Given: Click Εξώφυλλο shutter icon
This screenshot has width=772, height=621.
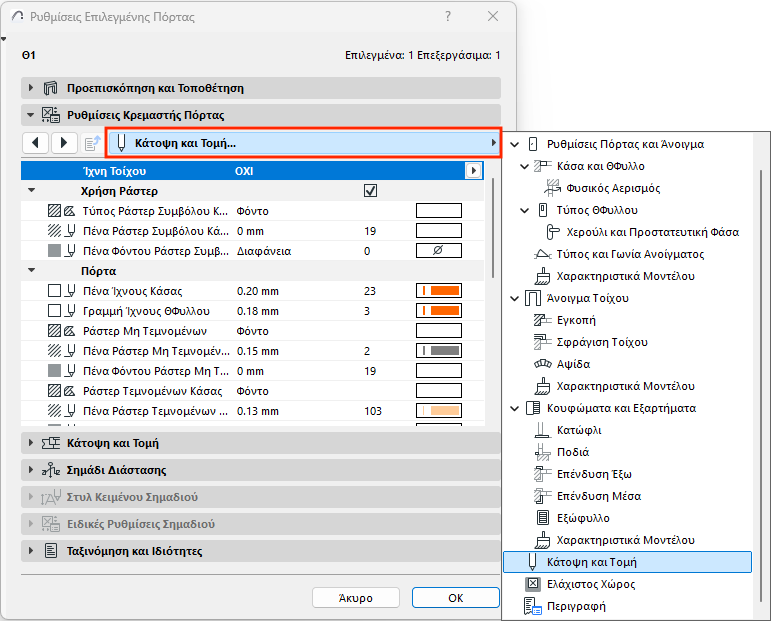Looking at the screenshot, I should [x=543, y=518].
